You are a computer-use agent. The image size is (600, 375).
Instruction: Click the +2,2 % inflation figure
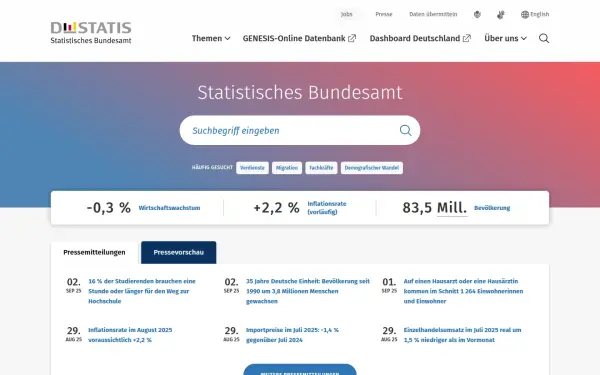(x=277, y=208)
